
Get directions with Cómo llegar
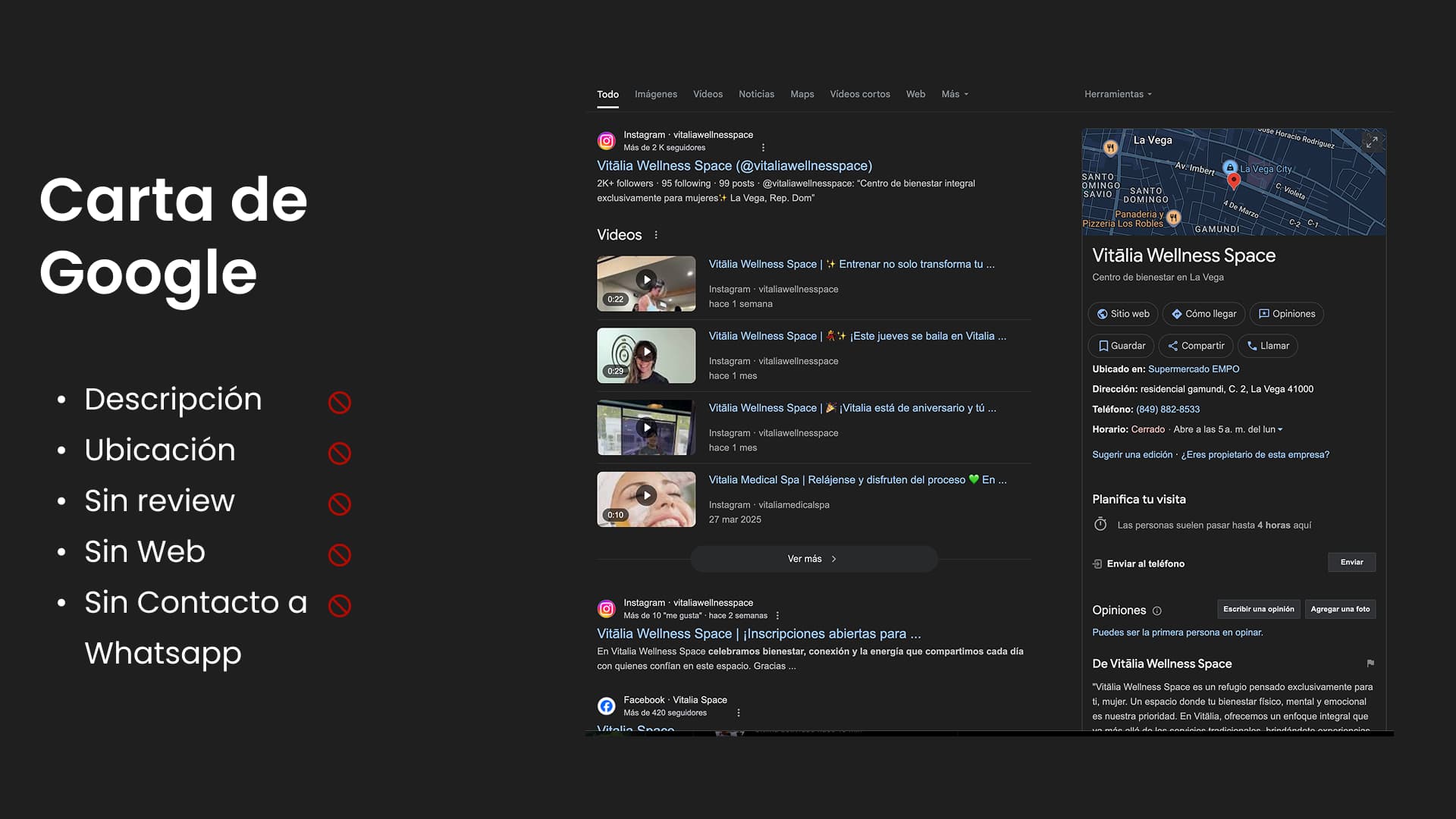pos(1203,314)
